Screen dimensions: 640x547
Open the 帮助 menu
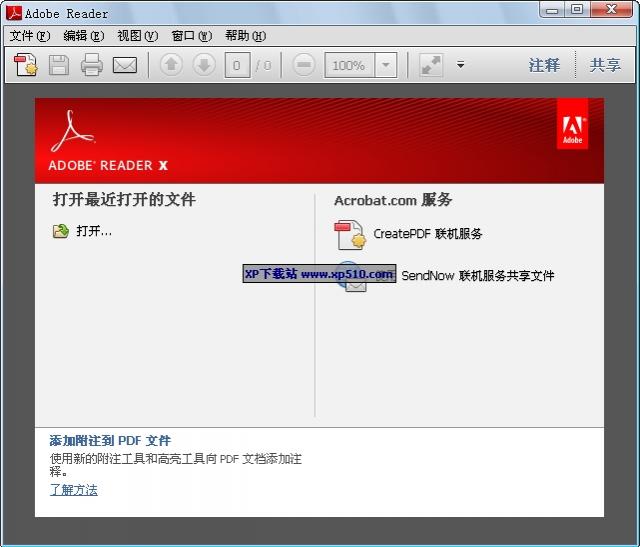tap(245, 36)
